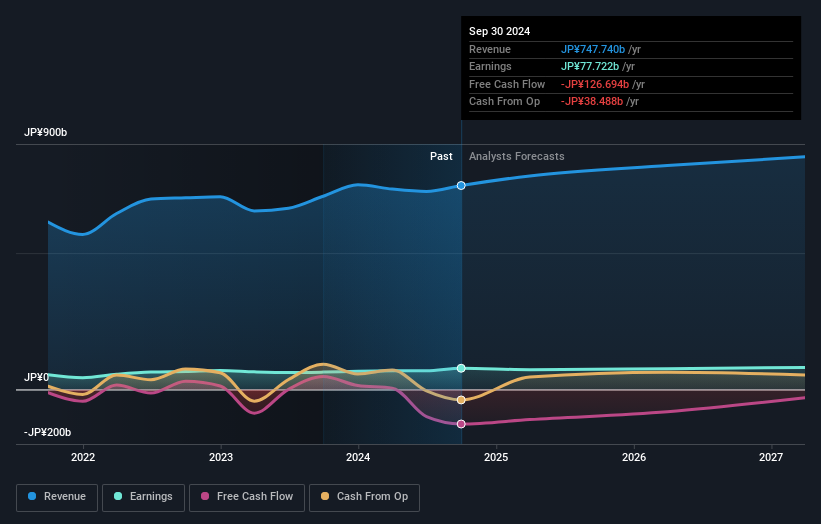Click the JP¥747.740b revenue value

593,49
